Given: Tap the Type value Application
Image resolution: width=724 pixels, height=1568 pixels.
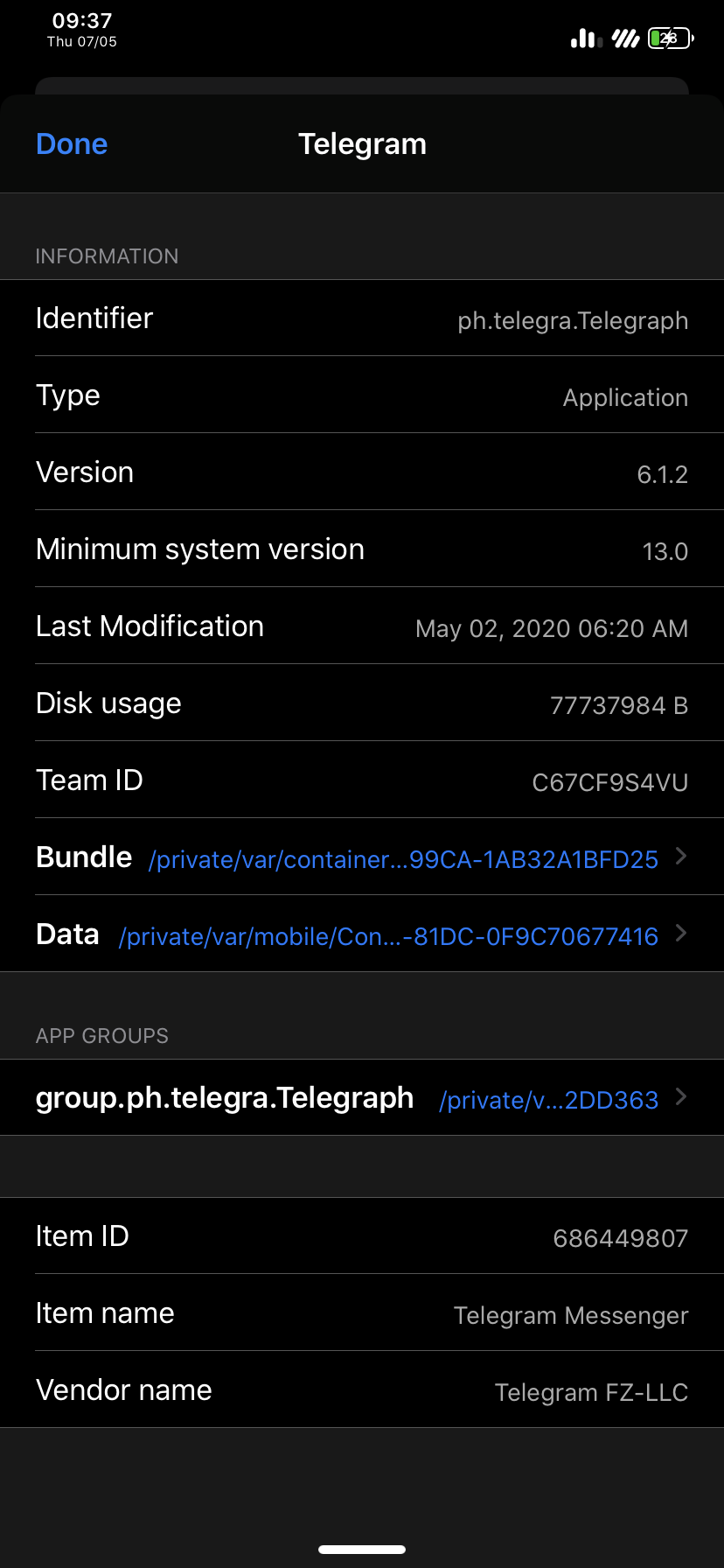Looking at the screenshot, I should coord(625,398).
